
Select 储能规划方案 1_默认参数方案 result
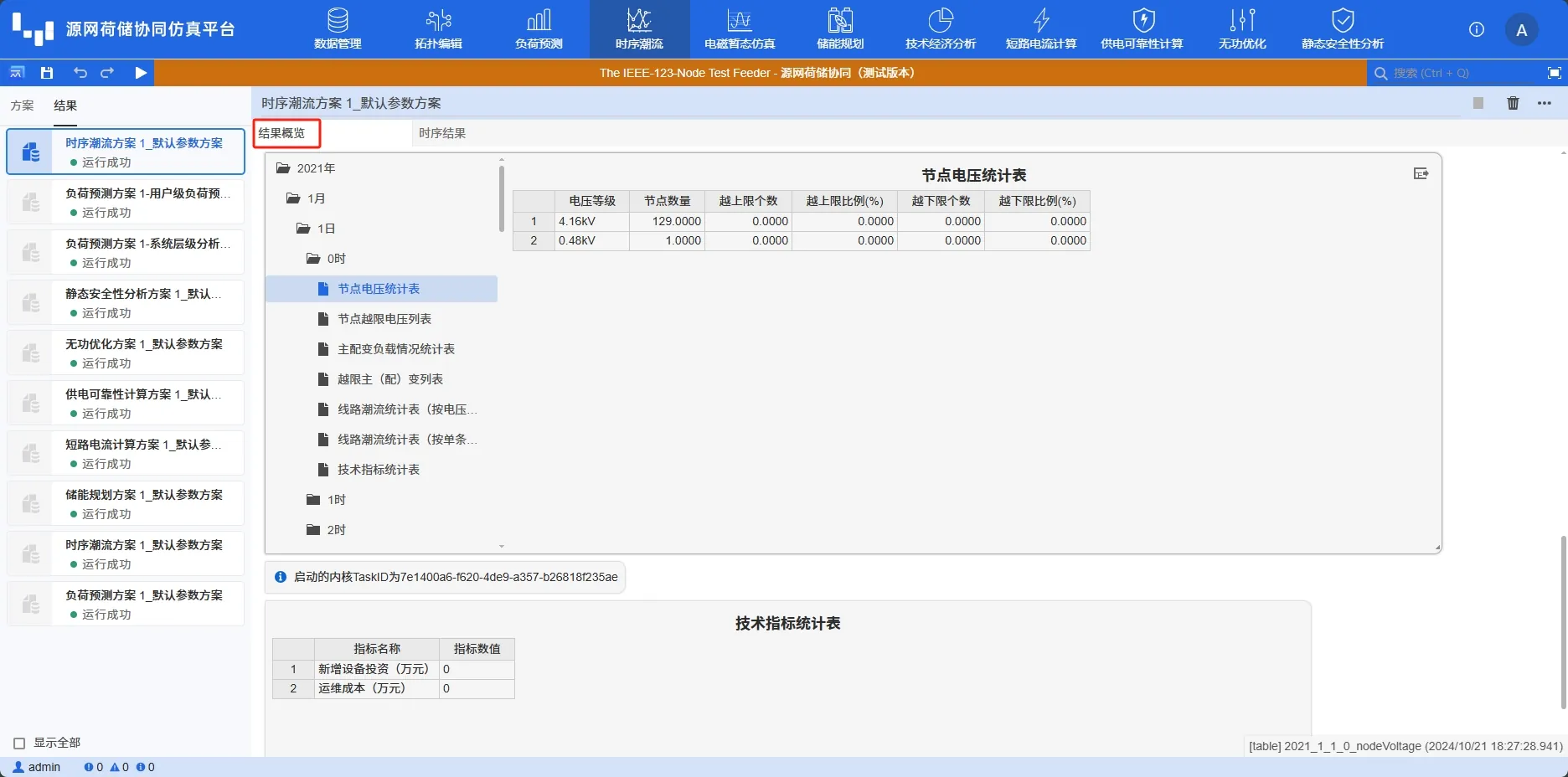[x=126, y=504]
